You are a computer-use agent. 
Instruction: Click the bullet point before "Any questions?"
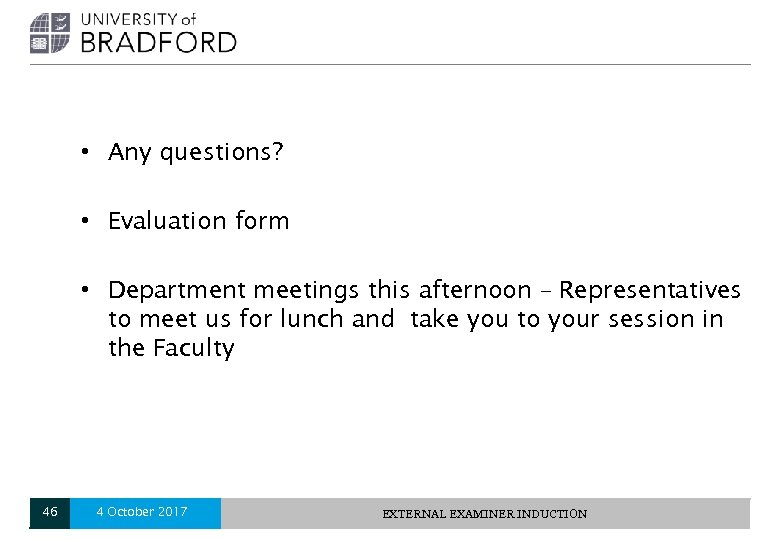coord(88,152)
